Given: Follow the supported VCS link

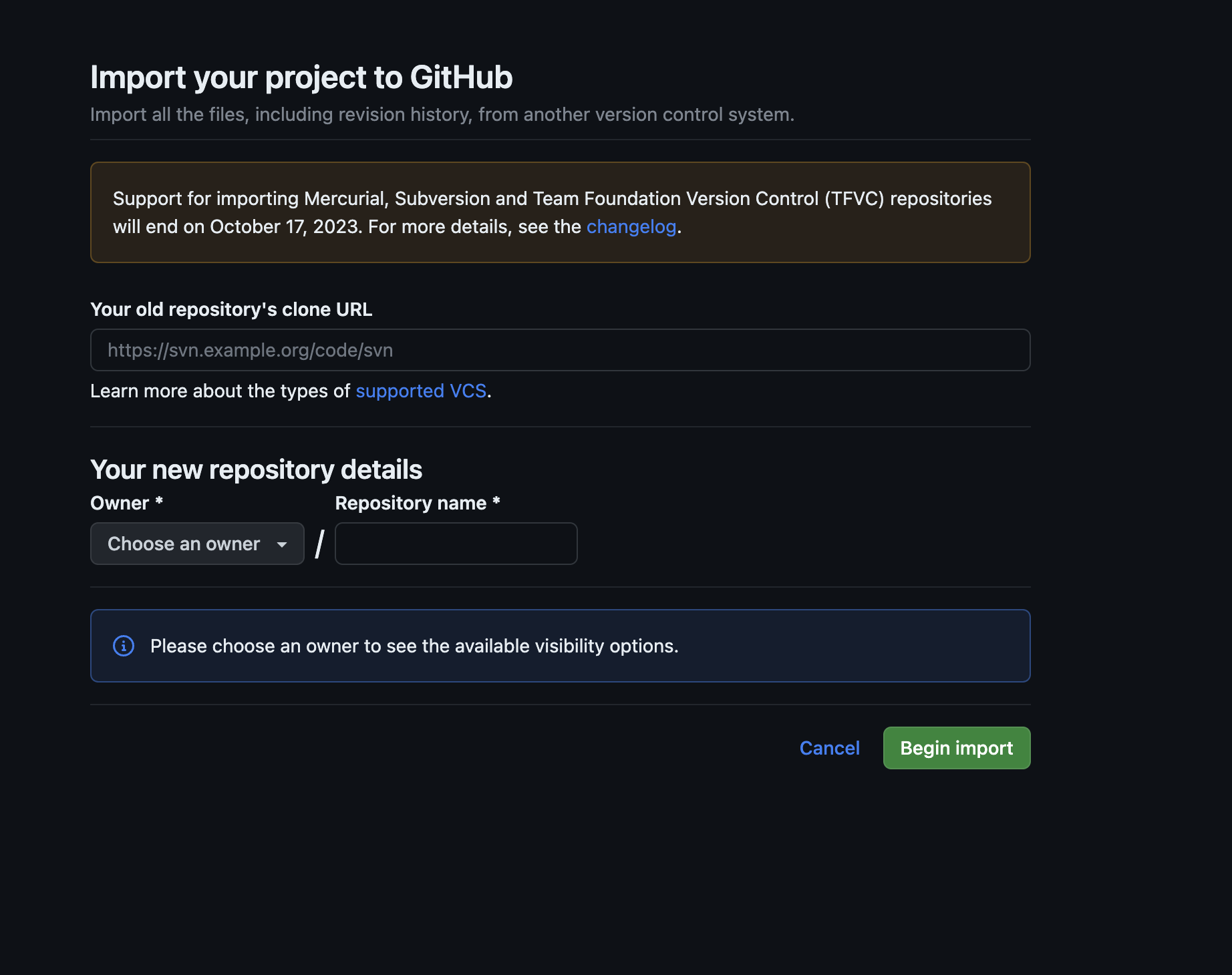Looking at the screenshot, I should (421, 391).
